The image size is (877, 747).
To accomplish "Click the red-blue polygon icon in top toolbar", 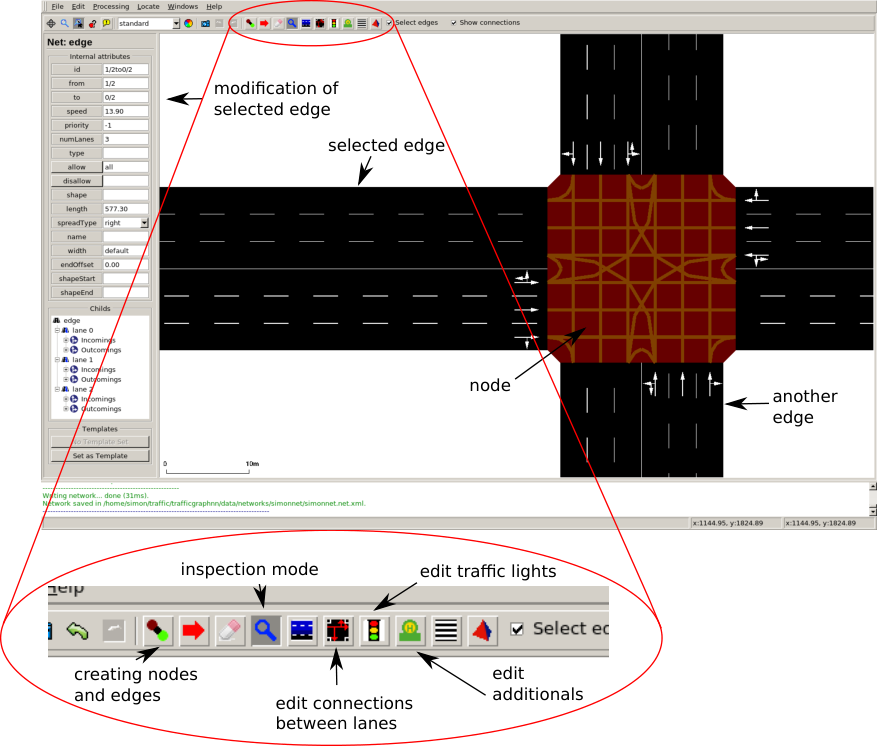I will coord(376,23).
